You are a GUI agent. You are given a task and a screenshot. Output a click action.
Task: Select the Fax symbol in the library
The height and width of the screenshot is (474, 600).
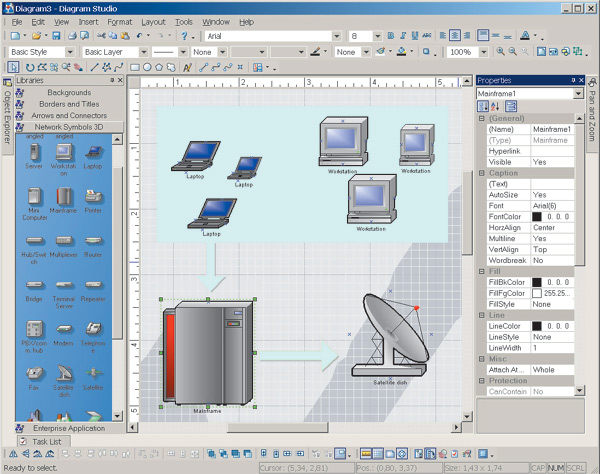click(34, 372)
